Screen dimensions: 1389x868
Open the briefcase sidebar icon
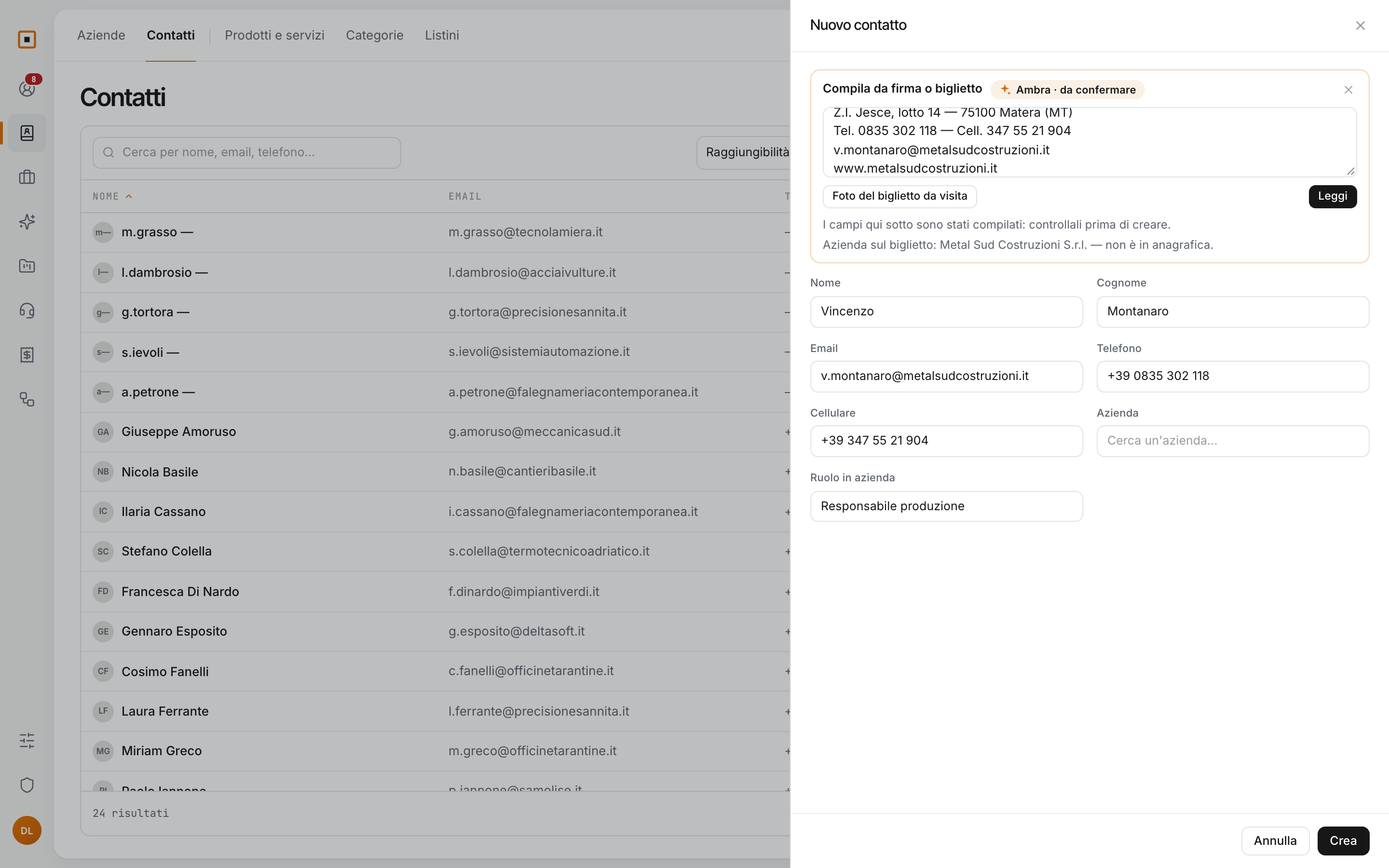[x=27, y=177]
